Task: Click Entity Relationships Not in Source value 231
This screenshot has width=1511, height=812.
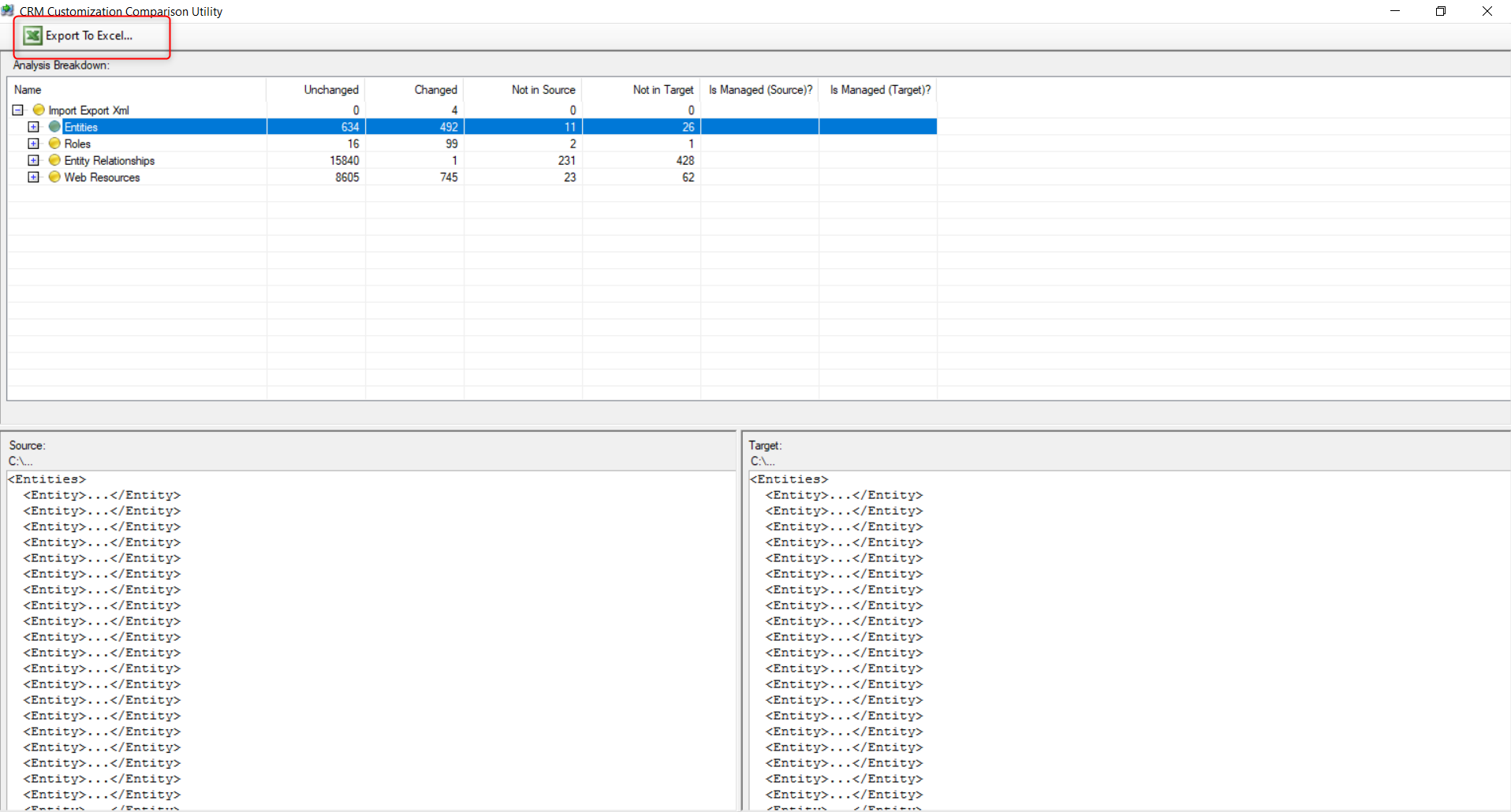Action: point(567,160)
